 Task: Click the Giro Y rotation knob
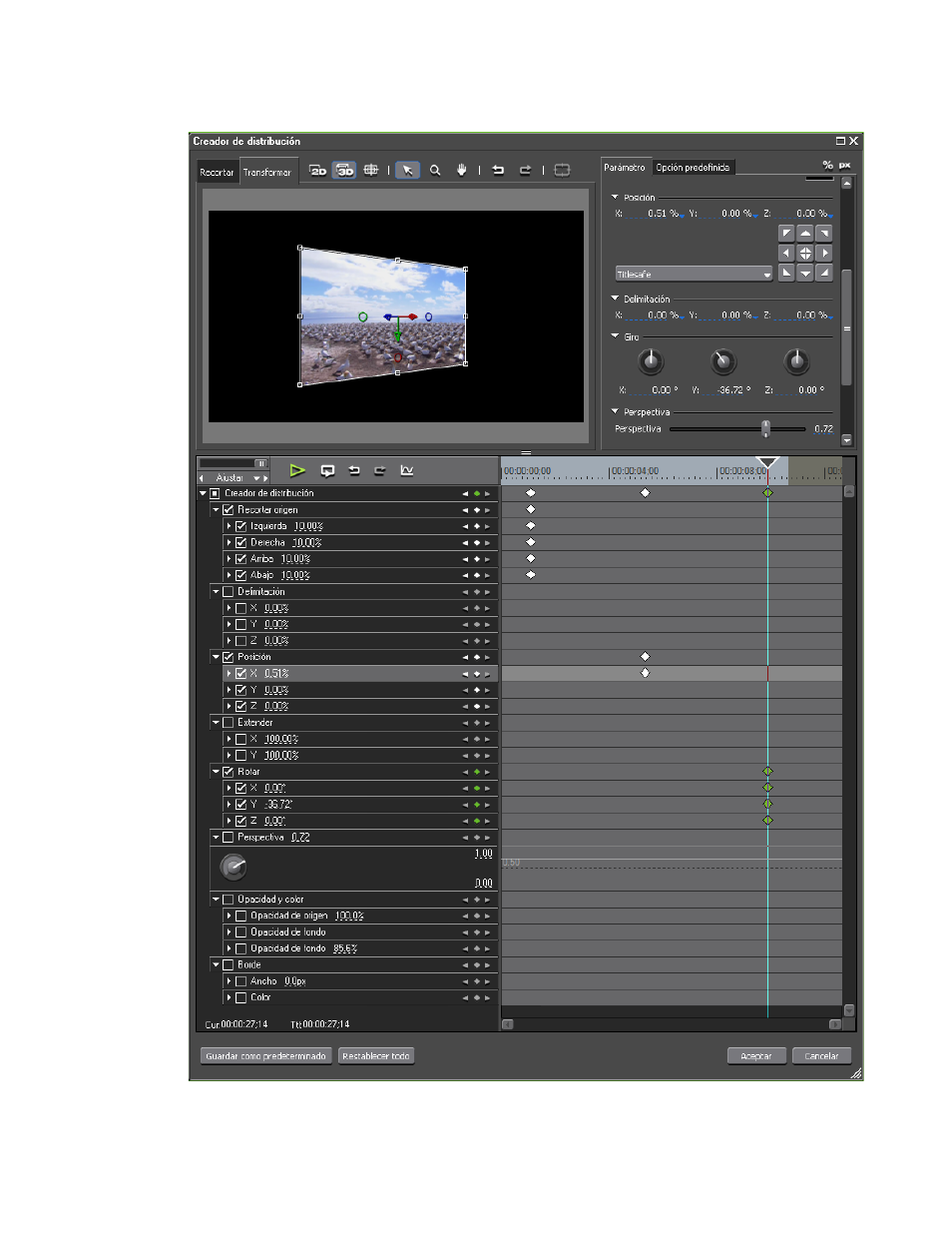click(x=723, y=361)
